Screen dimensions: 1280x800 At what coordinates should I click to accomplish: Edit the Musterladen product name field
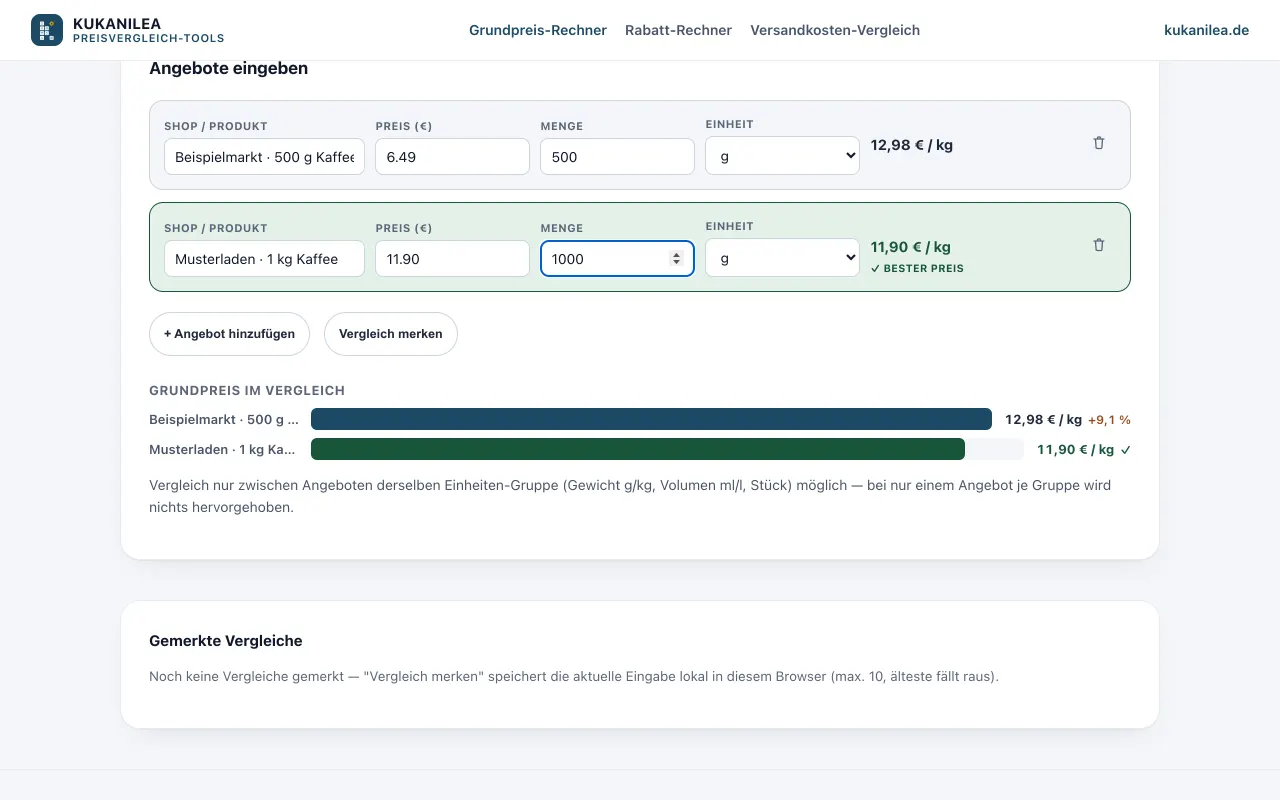click(x=264, y=259)
